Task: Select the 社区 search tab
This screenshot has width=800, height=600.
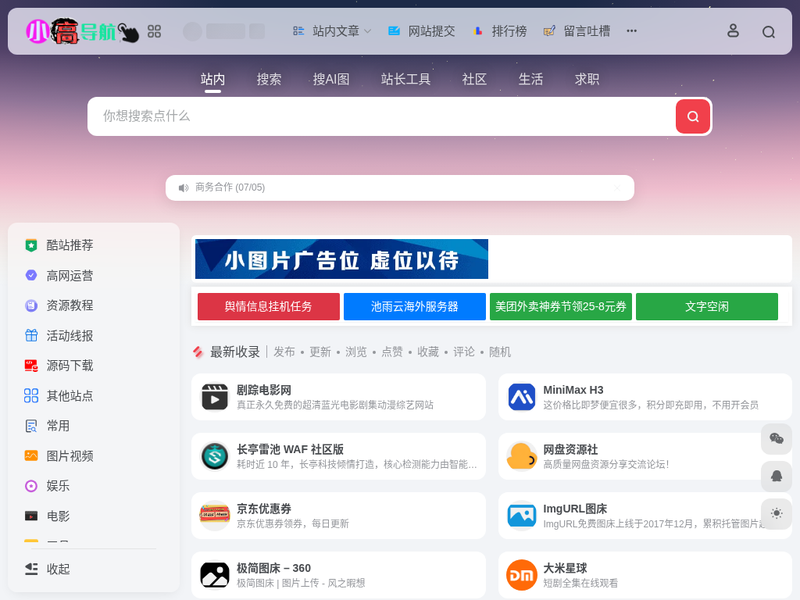Action: (474, 79)
